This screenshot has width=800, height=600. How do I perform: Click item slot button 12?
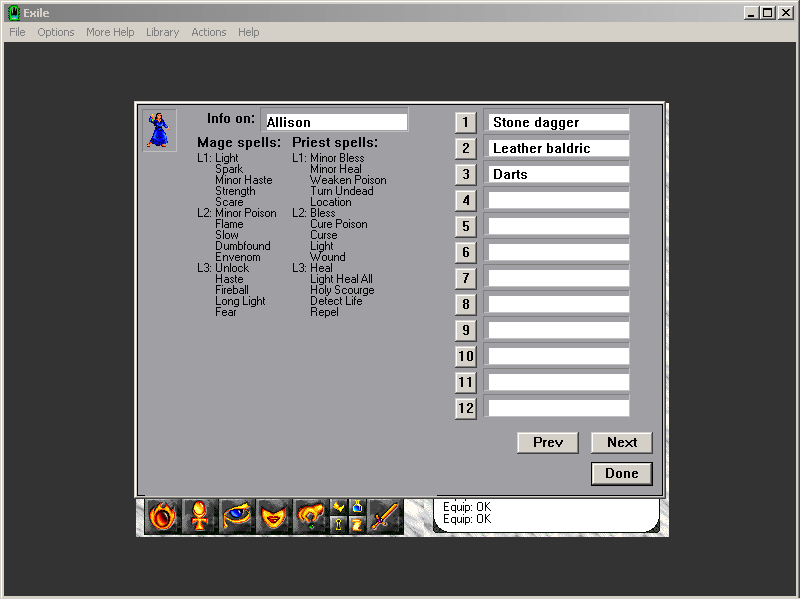465,409
